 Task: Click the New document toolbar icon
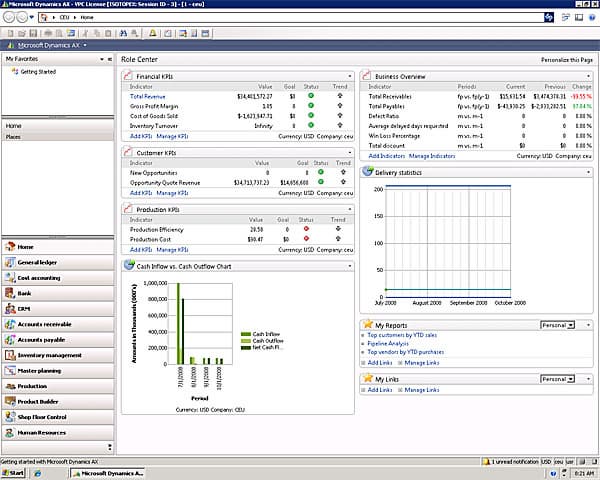click(11, 34)
